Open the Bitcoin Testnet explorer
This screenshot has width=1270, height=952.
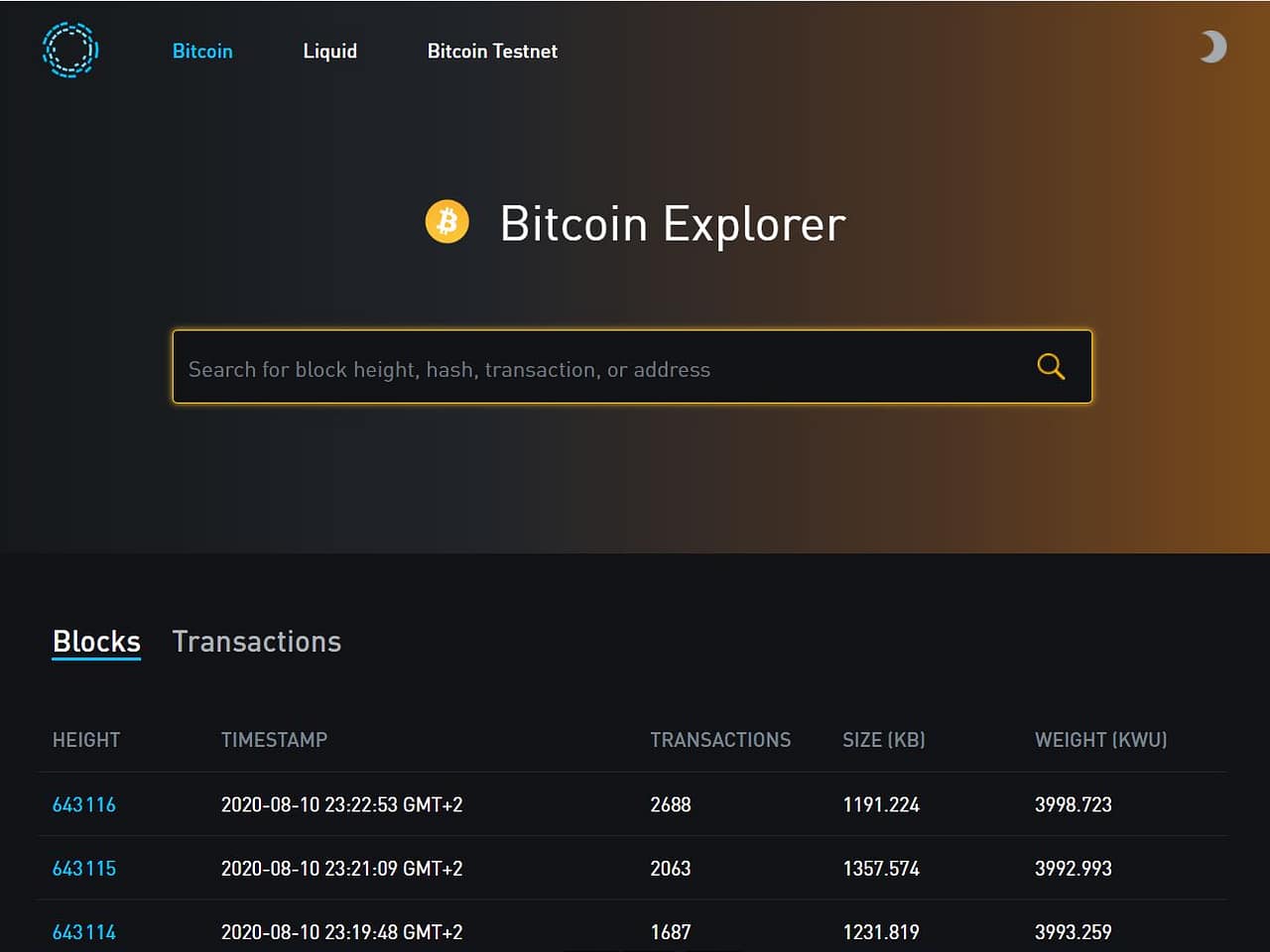coord(492,52)
